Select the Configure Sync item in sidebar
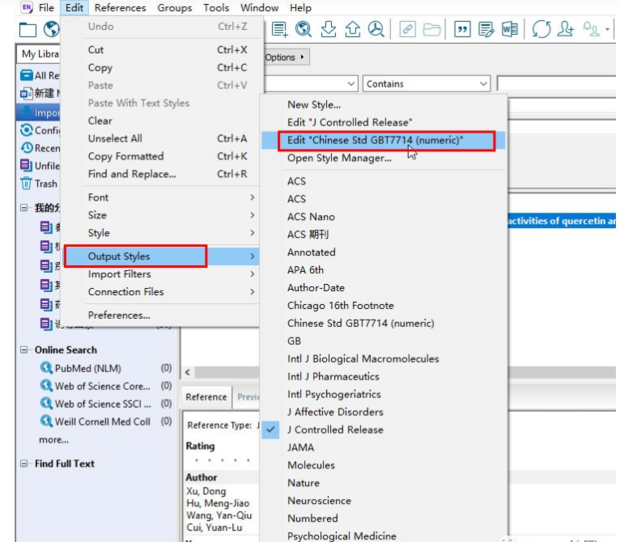 click(x=40, y=130)
